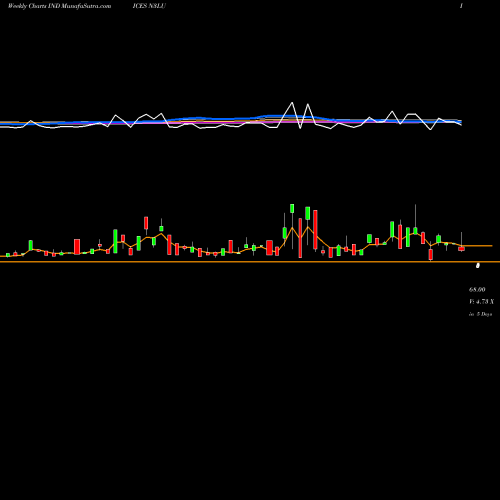Click the 'in 5 Days' label
This screenshot has width=500, height=500.
tap(480, 314)
